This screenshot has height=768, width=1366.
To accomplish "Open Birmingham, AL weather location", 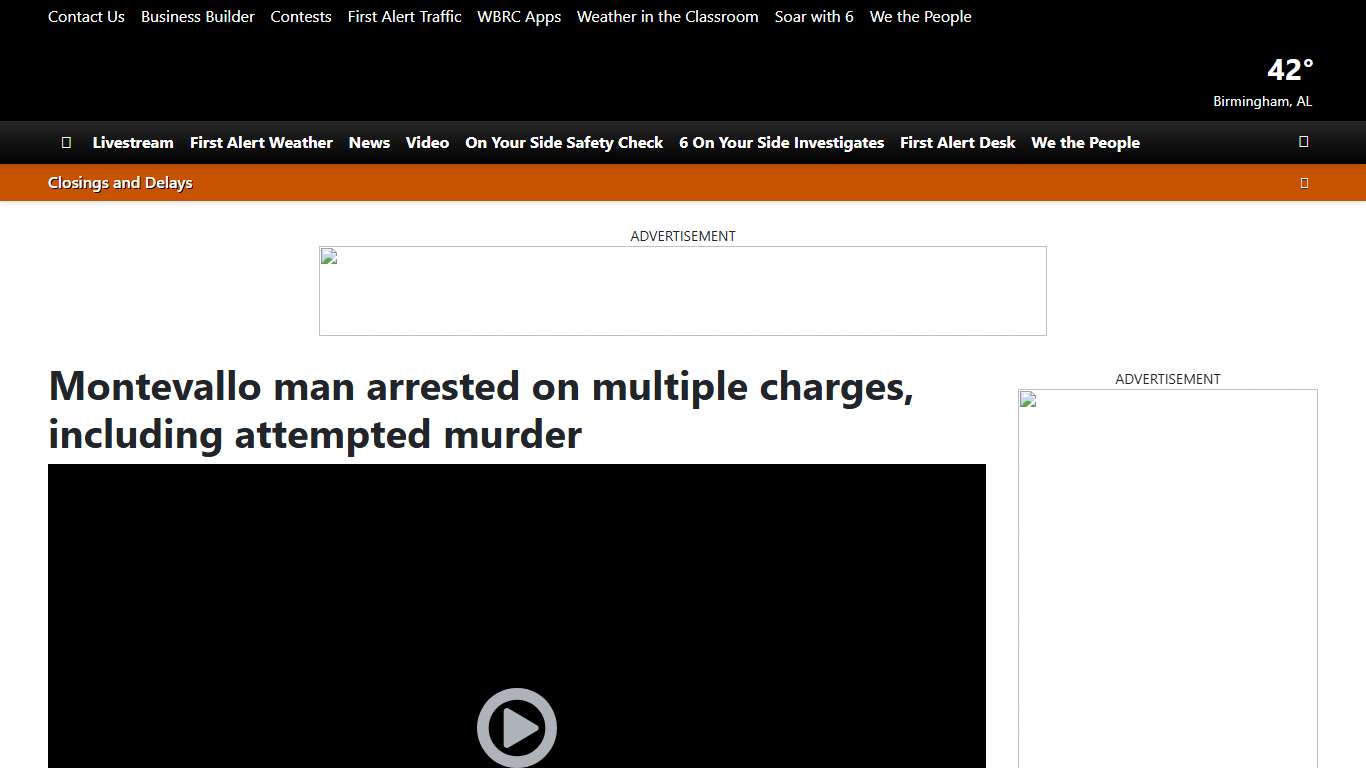I will pos(1262,100).
